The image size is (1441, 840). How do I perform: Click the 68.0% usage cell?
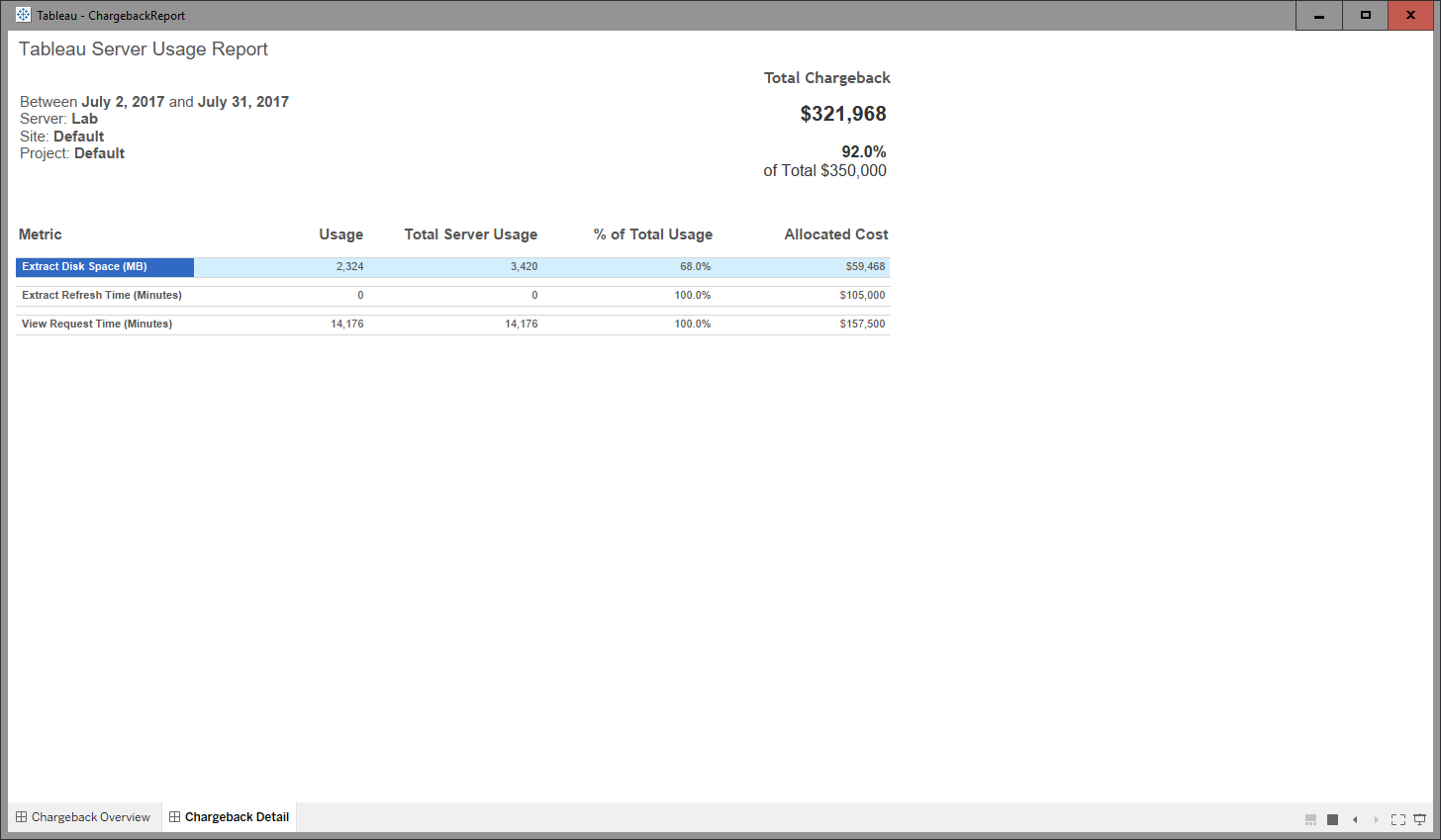[696, 267]
